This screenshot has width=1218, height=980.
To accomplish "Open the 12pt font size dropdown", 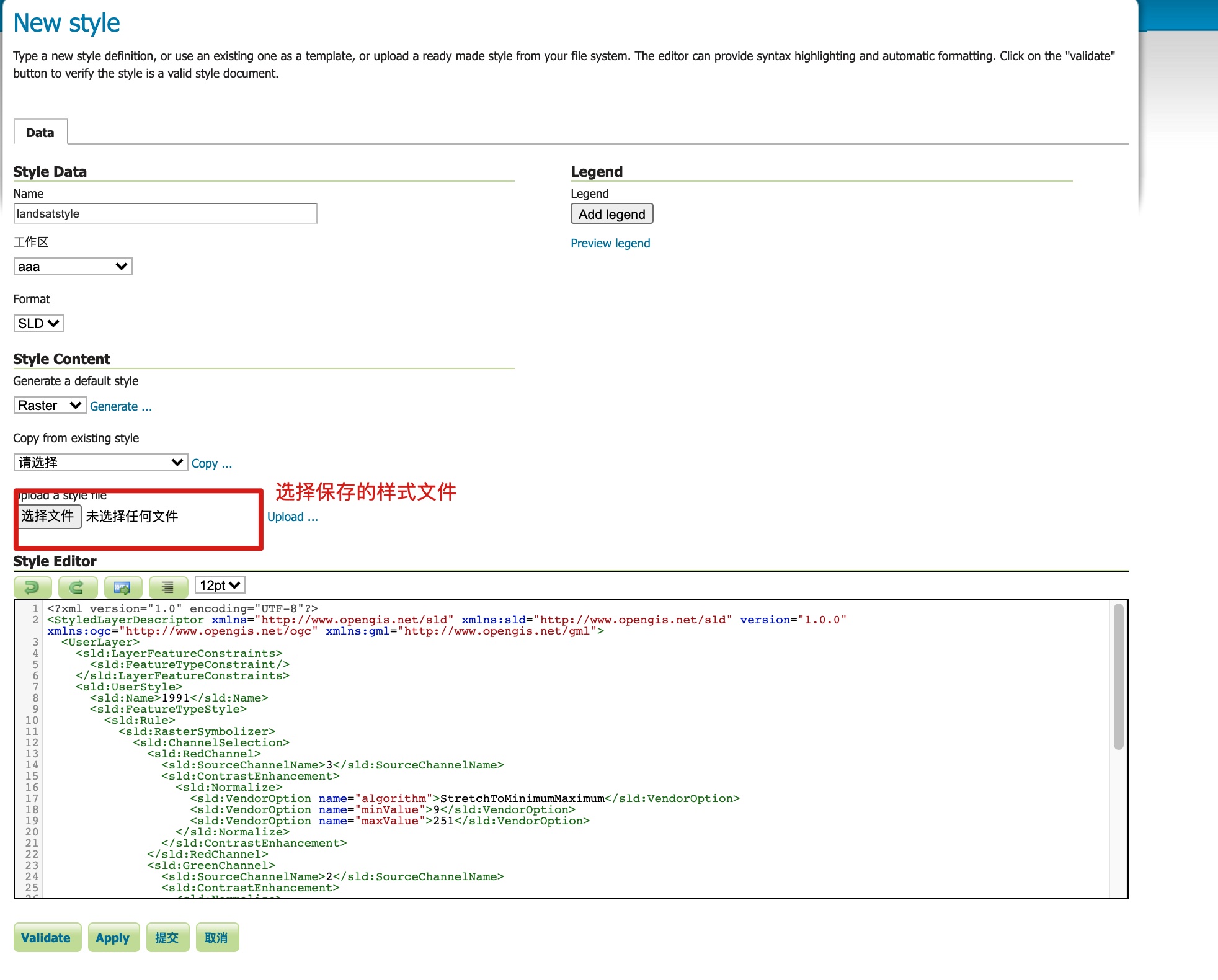I will [220, 585].
